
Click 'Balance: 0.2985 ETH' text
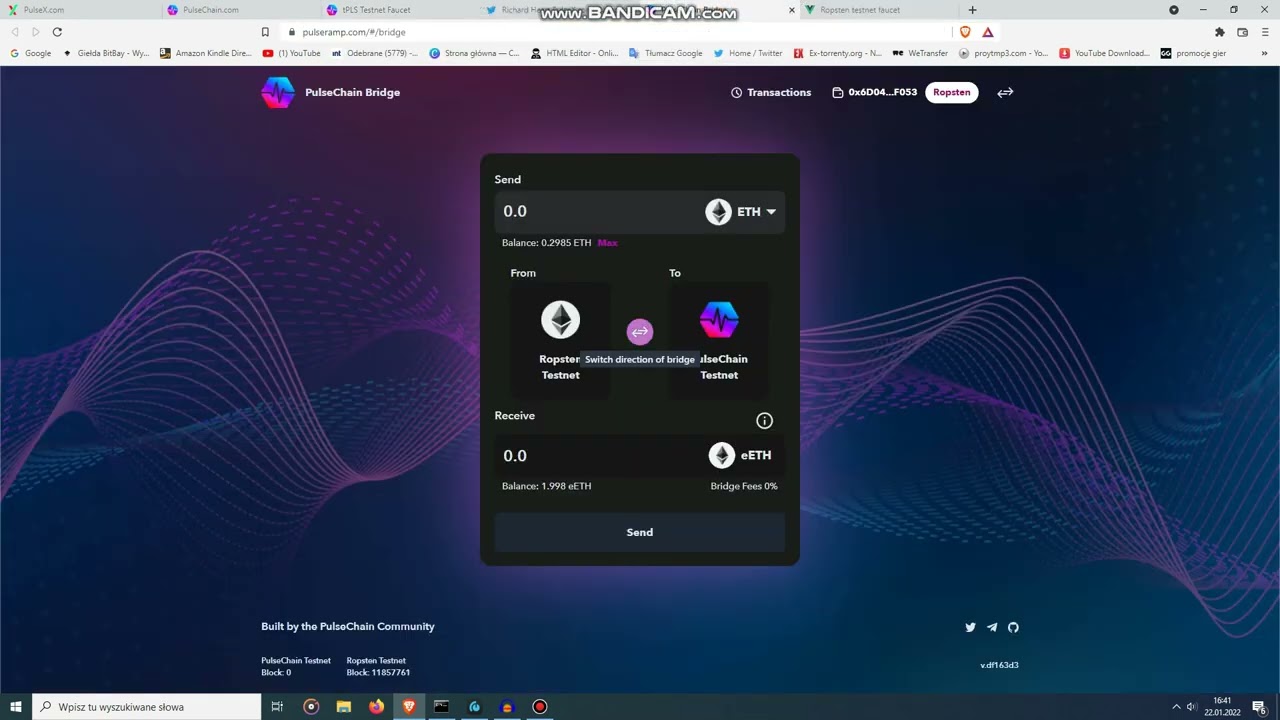click(546, 243)
